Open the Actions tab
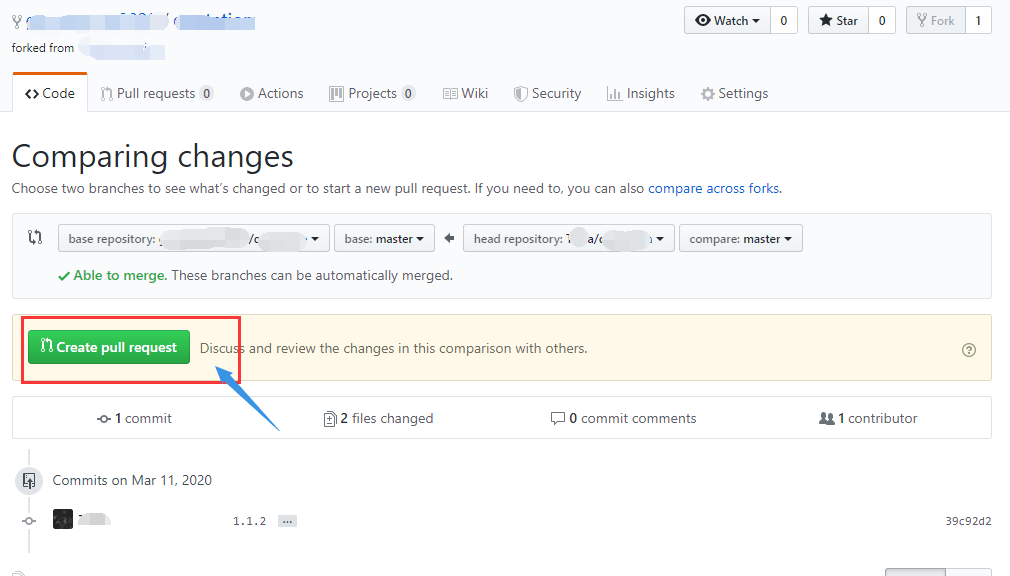The width and height of the screenshot is (1010, 576). (x=271, y=93)
